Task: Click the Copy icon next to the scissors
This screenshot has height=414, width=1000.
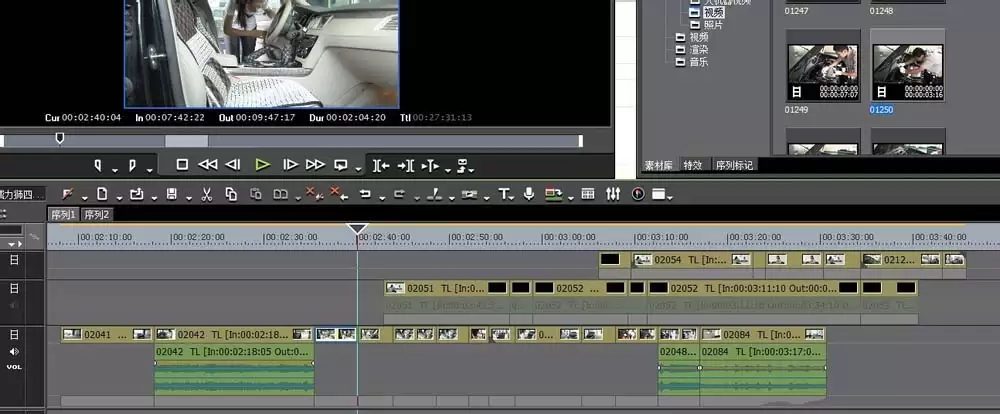Action: click(x=231, y=195)
